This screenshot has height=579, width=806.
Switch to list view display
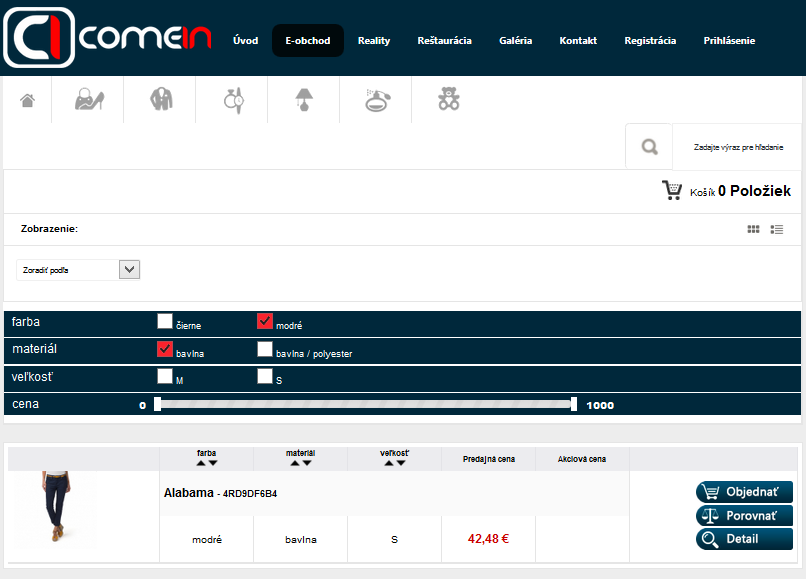point(777,229)
